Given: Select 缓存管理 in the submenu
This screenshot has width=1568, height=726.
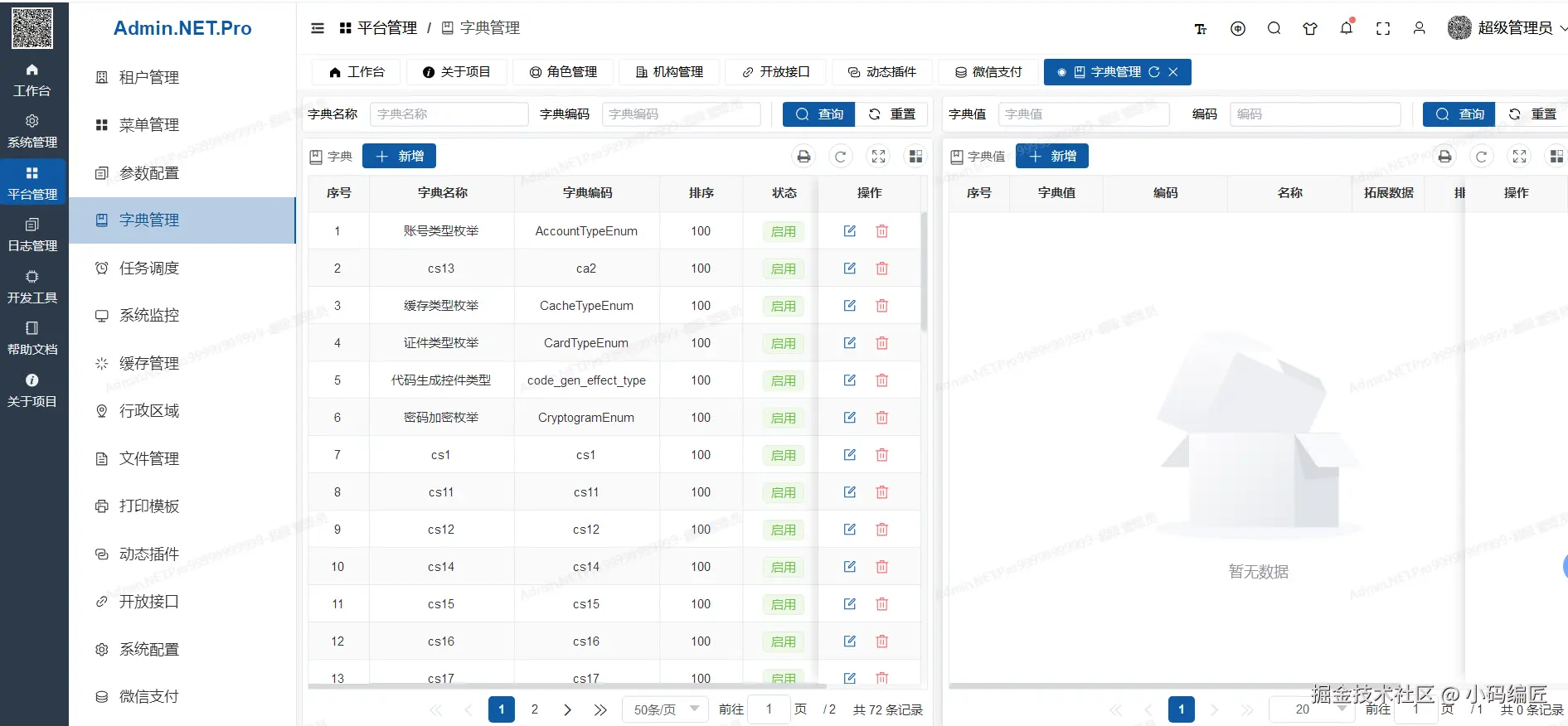Looking at the screenshot, I should (182, 364).
